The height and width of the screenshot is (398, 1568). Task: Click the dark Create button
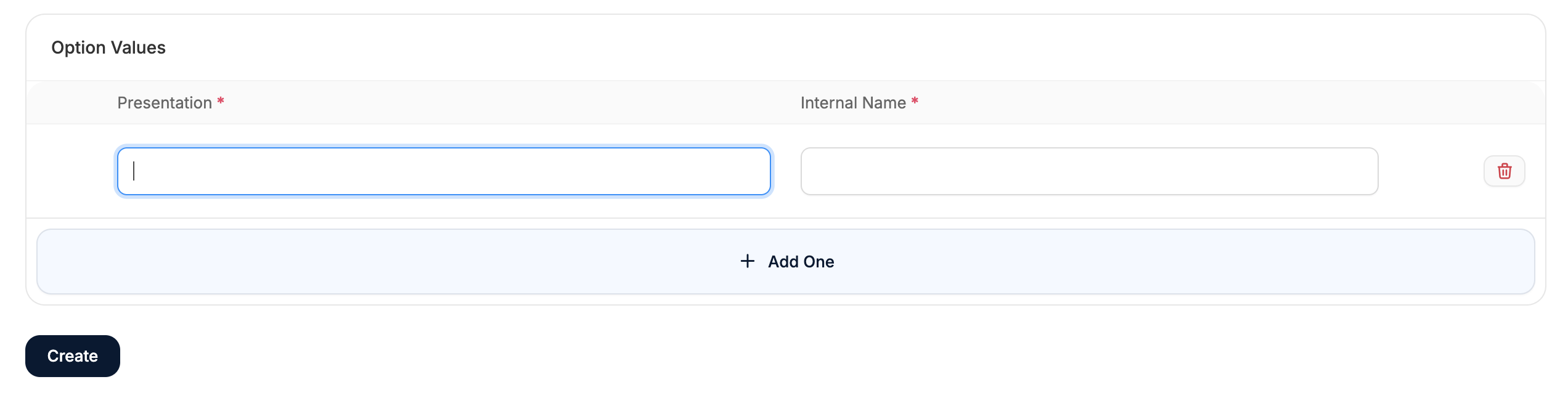pyautogui.click(x=73, y=356)
